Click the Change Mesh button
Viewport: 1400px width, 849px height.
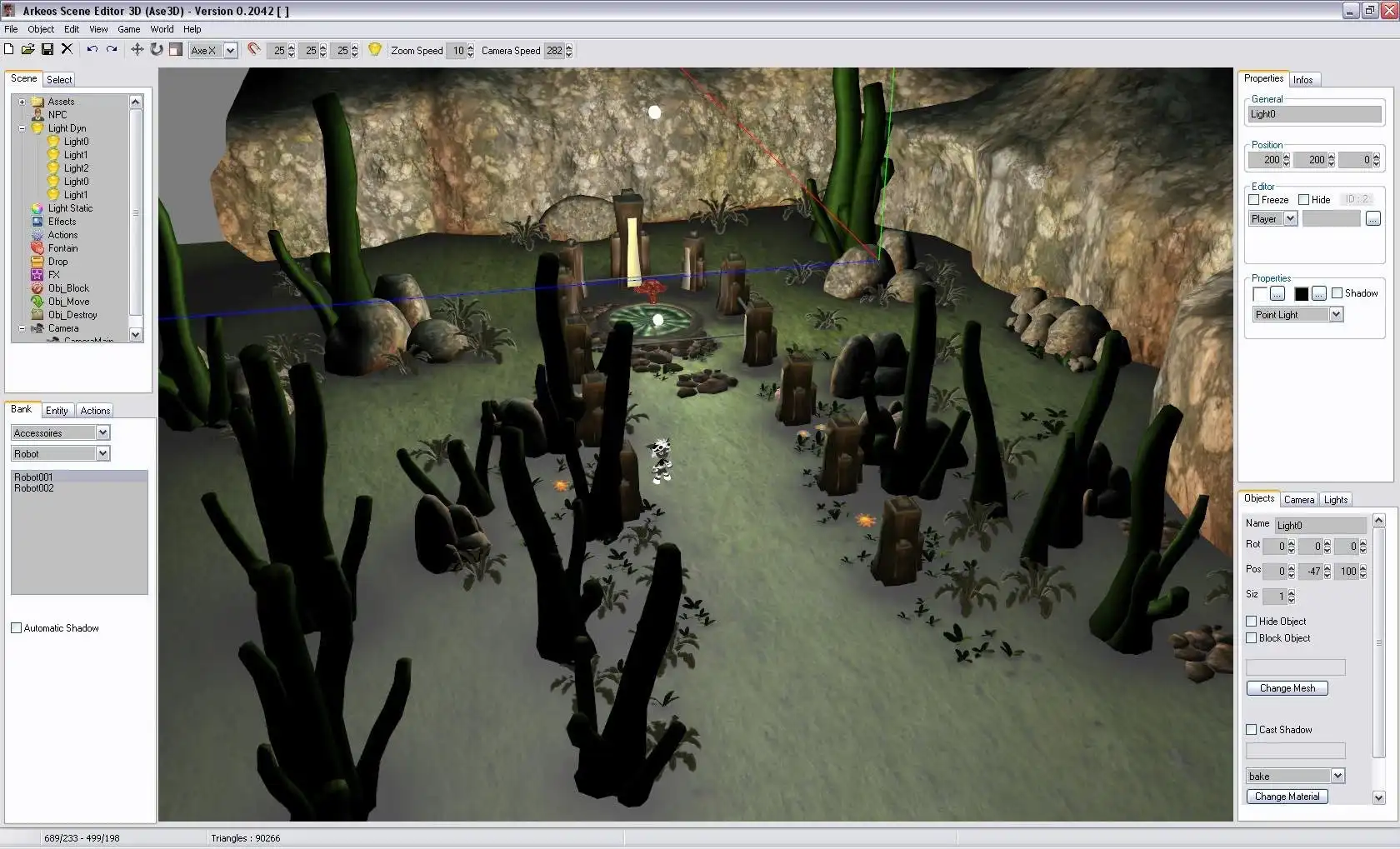coord(1287,688)
